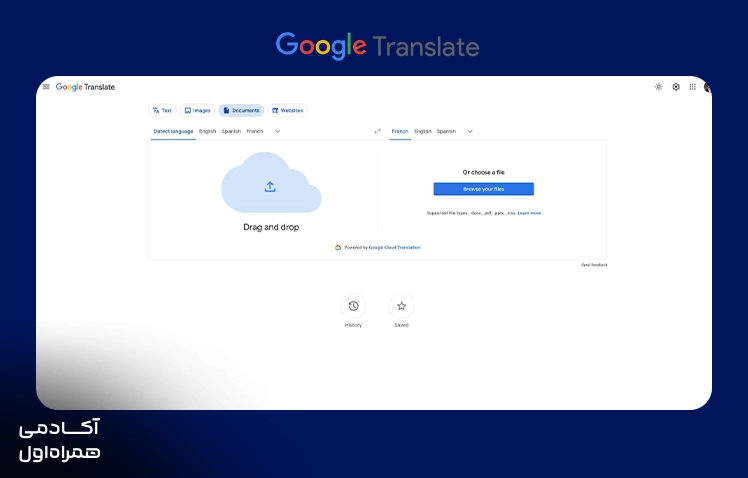Select the Documents tab
The height and width of the screenshot is (478, 748).
pos(241,110)
